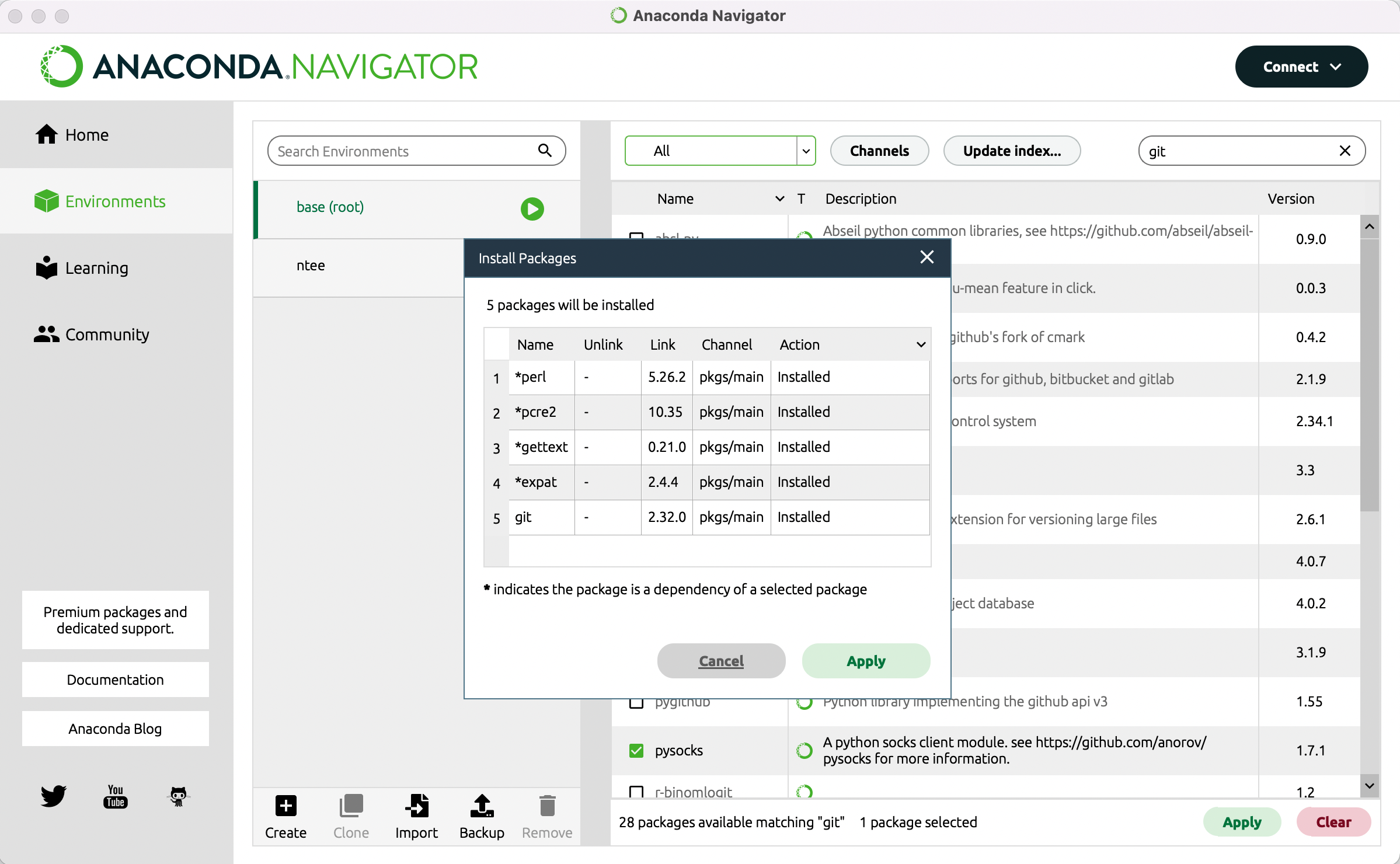Click the Home house icon
Viewport: 1400px width, 864px height.
click(x=47, y=134)
